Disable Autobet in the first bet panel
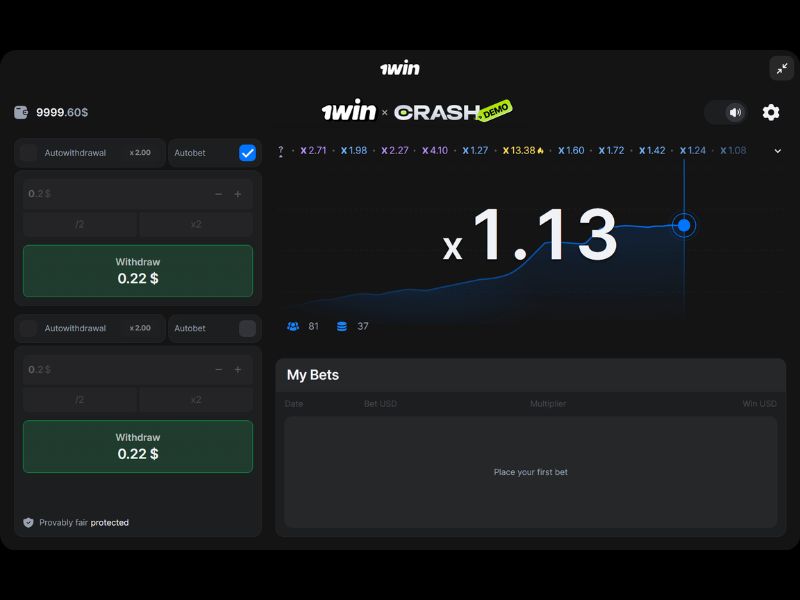This screenshot has width=800, height=600. coord(247,153)
